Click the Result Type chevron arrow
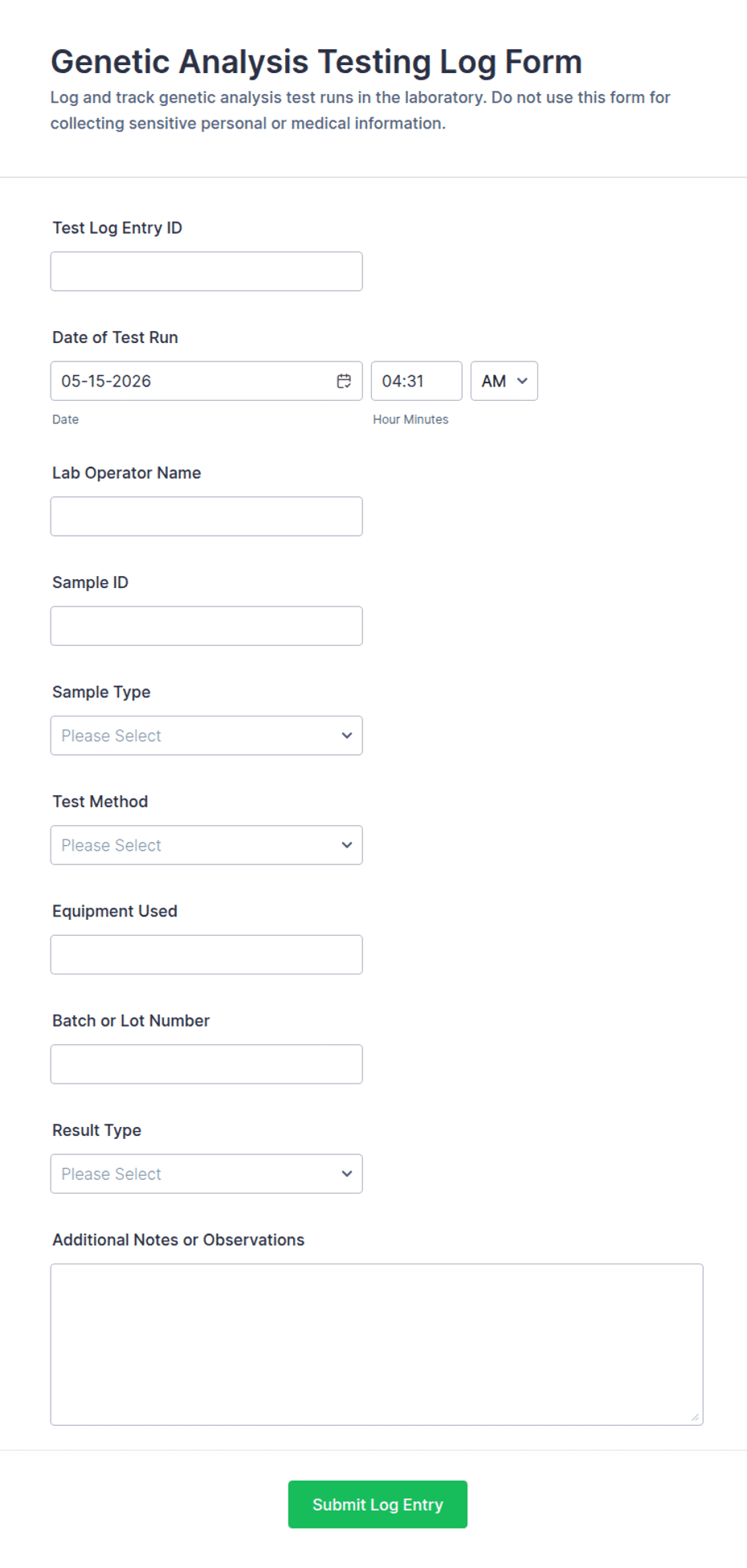Image resolution: width=747 pixels, height=1568 pixels. pos(347,1174)
